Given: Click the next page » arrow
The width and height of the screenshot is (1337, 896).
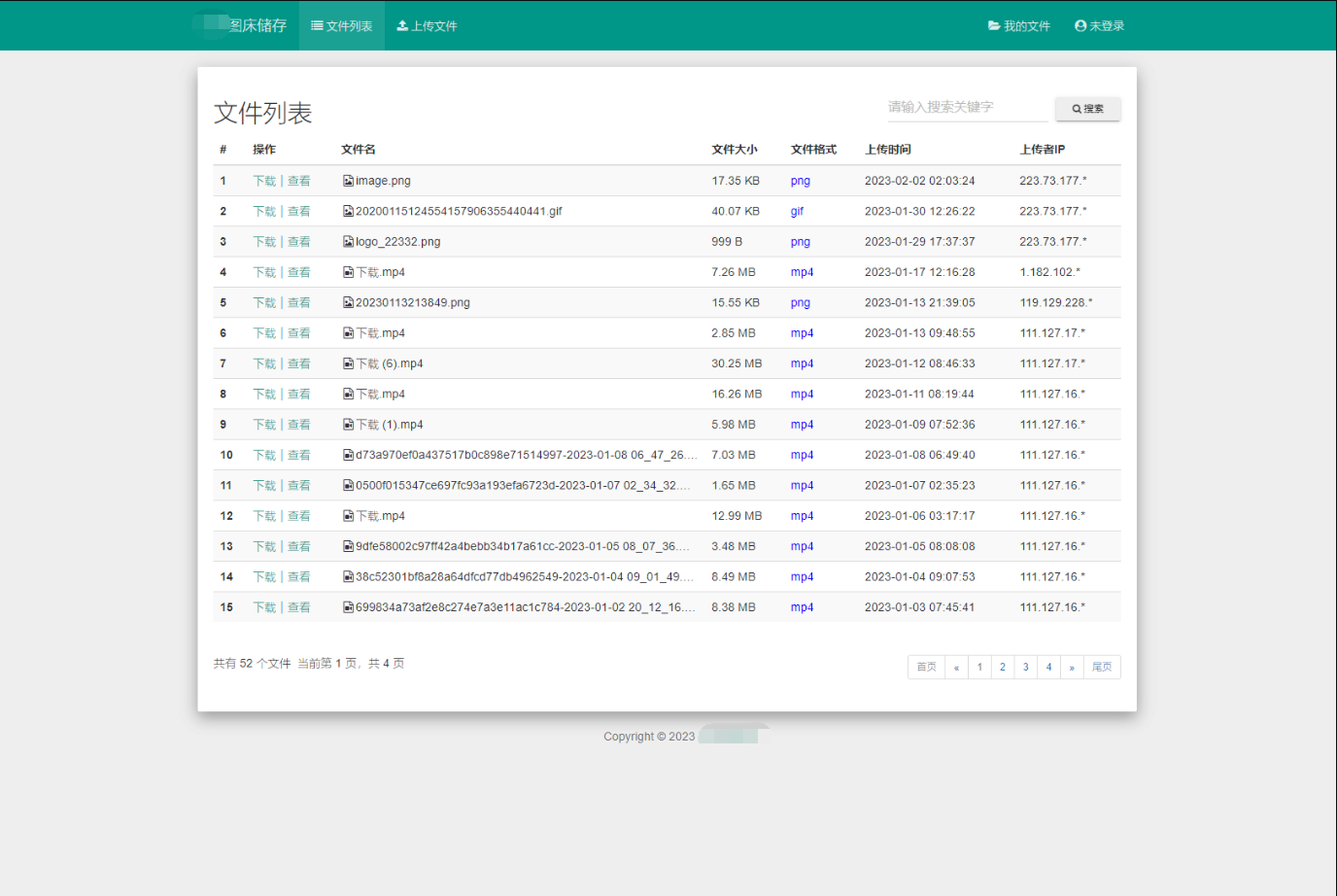Looking at the screenshot, I should tap(1072, 667).
